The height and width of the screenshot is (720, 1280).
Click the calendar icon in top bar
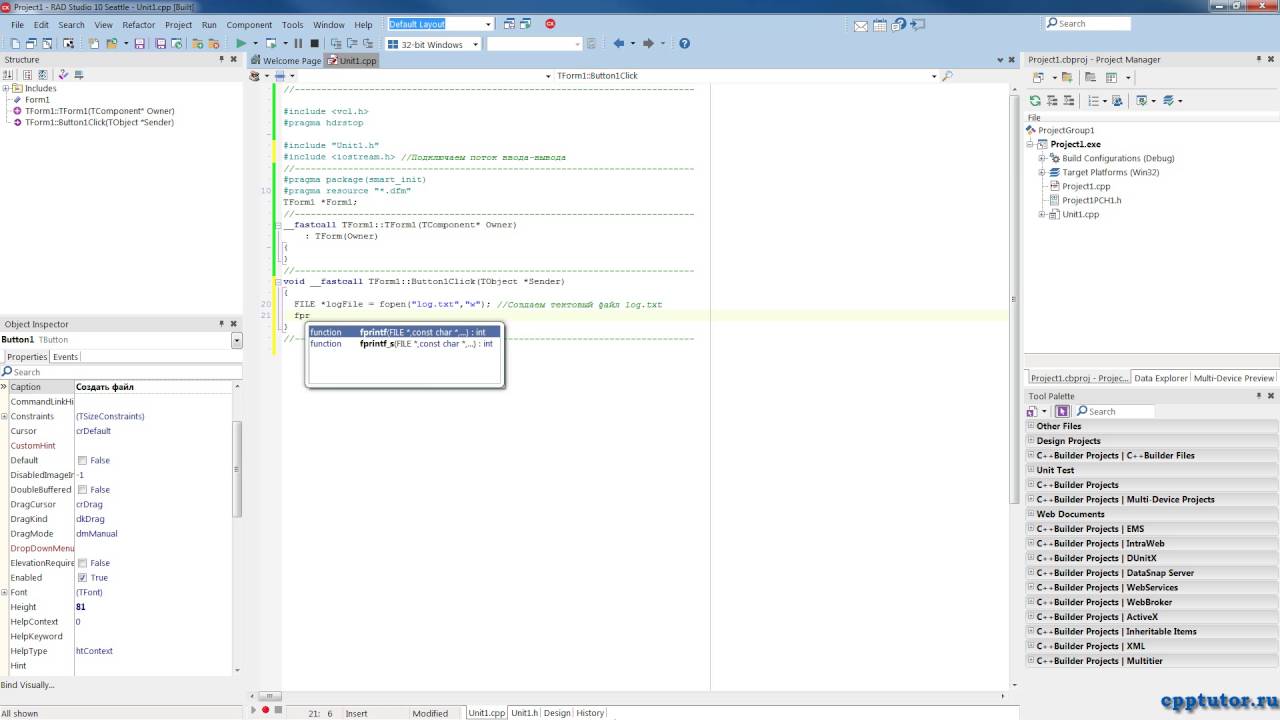[x=881, y=25]
